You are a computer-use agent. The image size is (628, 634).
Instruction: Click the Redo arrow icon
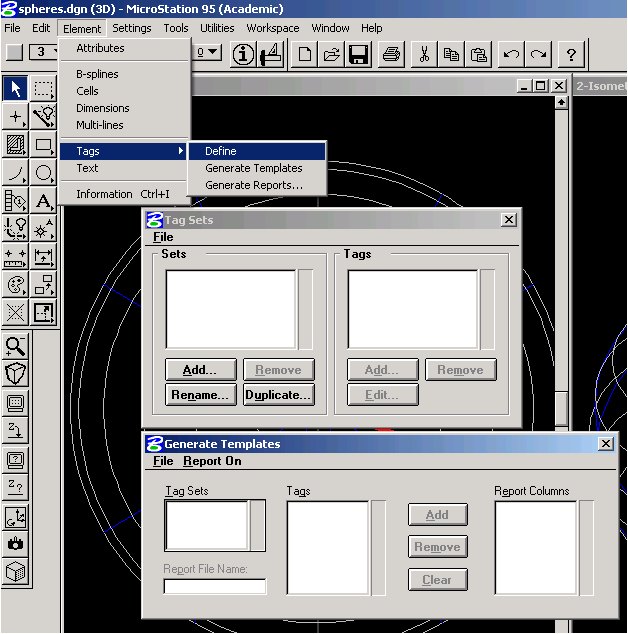[538, 54]
